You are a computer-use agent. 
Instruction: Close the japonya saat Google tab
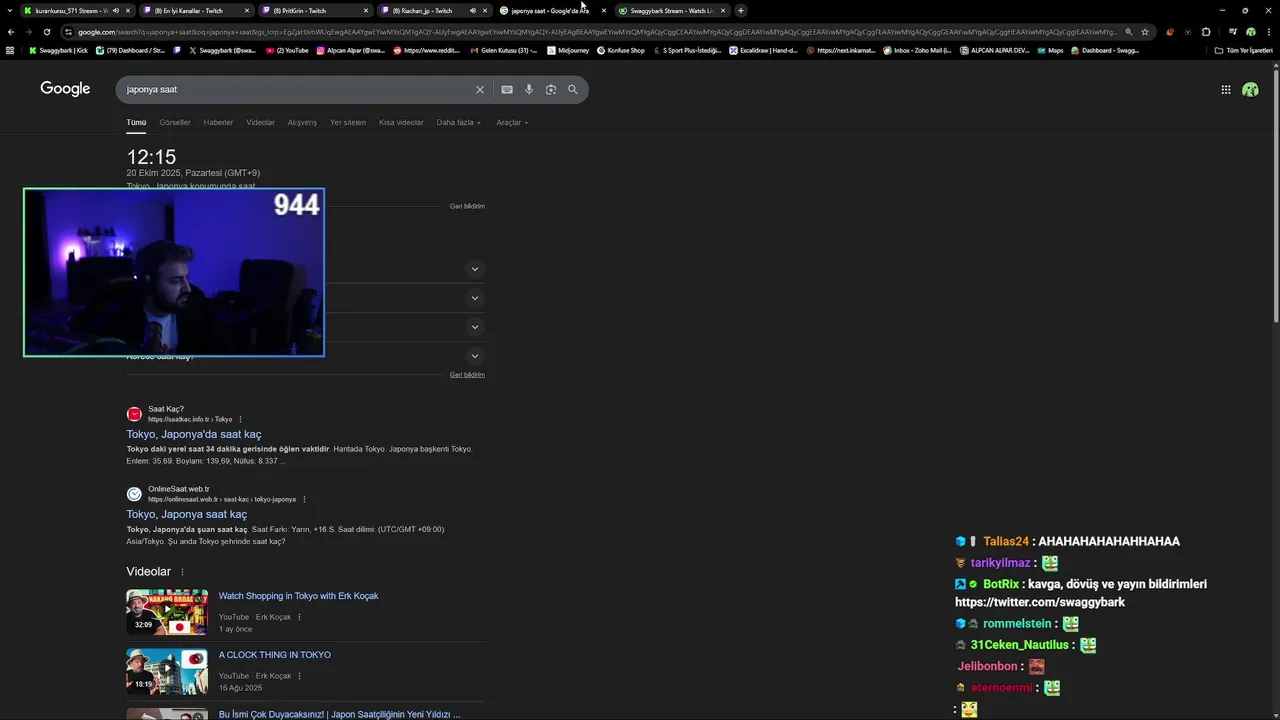(603, 11)
